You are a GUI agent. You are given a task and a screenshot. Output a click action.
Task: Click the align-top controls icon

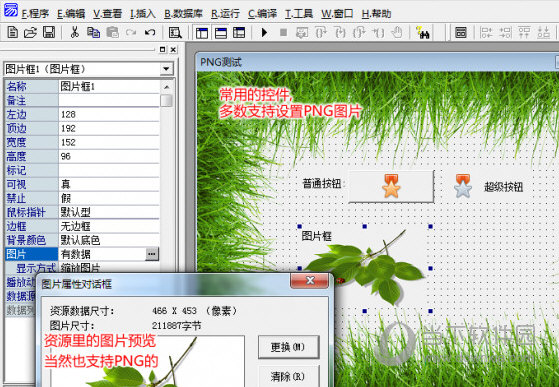[x=524, y=33]
